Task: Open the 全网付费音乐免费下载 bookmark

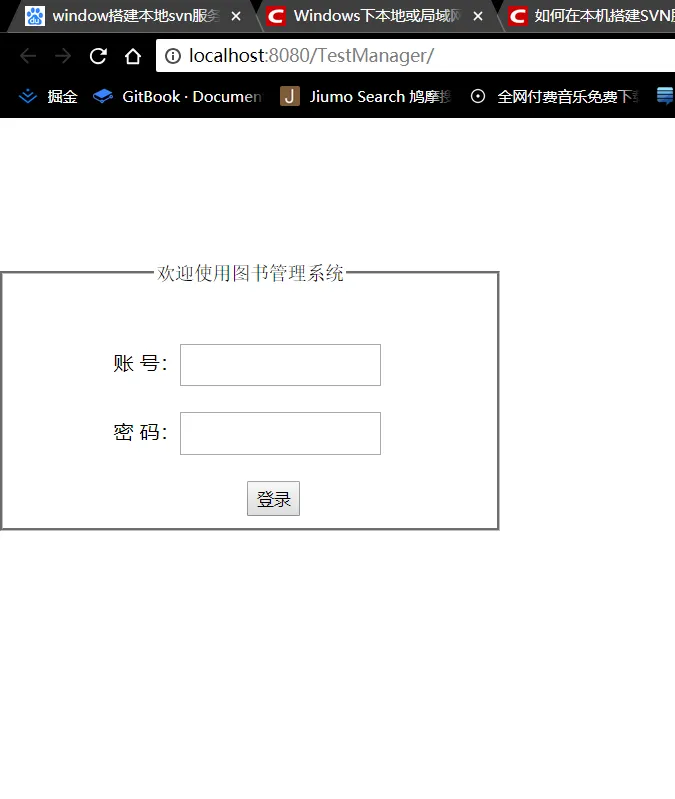Action: (555, 96)
